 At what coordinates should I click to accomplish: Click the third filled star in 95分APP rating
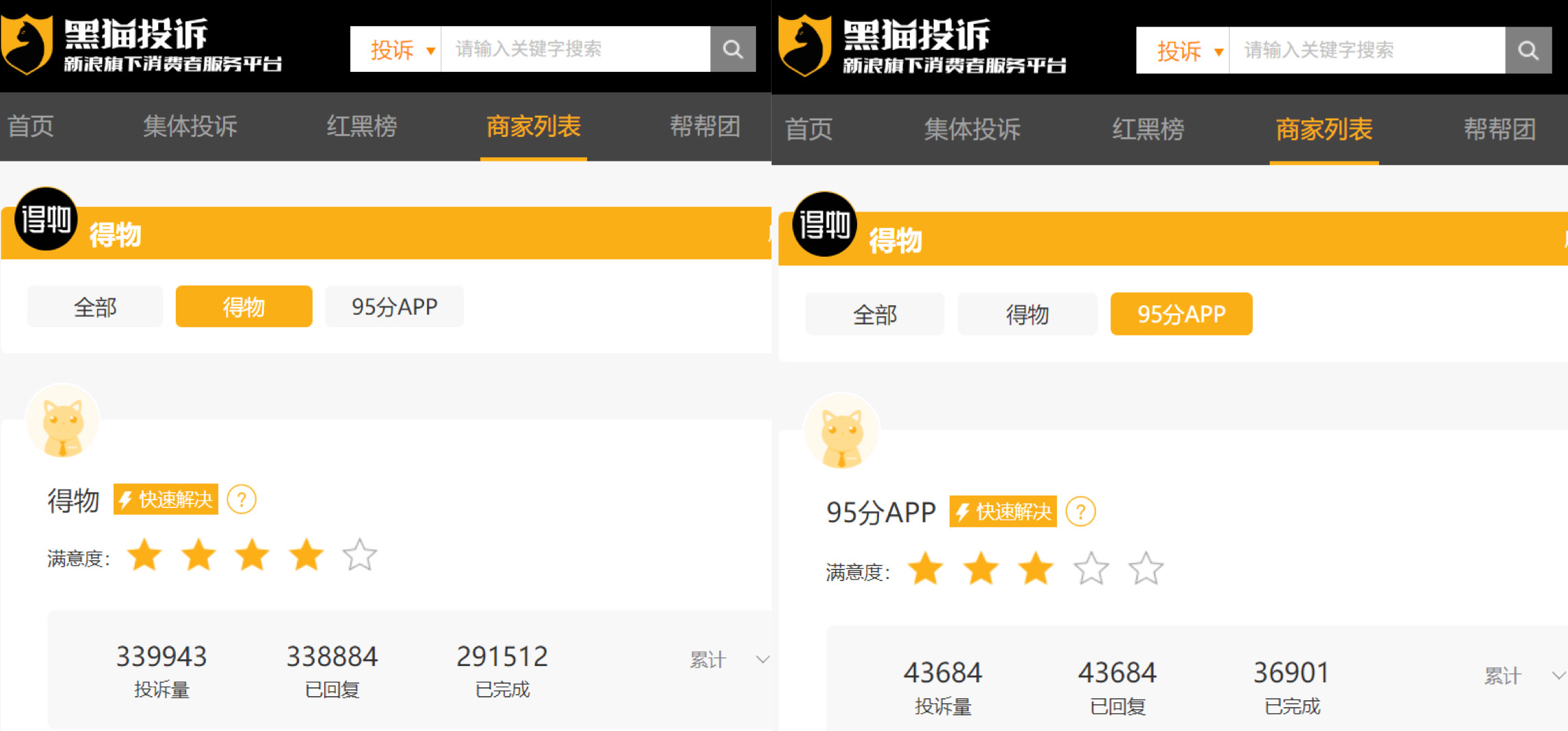[x=1036, y=568]
